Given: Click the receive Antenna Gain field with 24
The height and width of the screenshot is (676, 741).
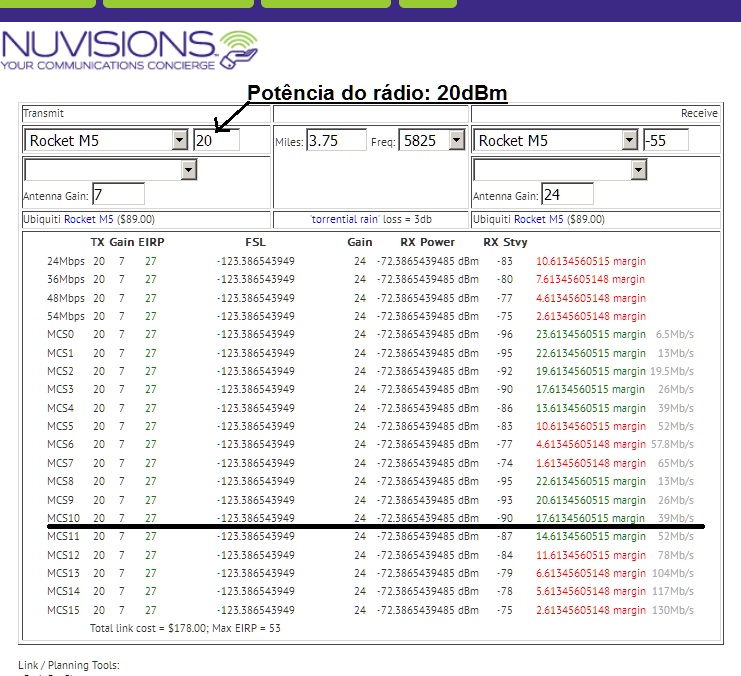Looking at the screenshot, I should point(568,194).
